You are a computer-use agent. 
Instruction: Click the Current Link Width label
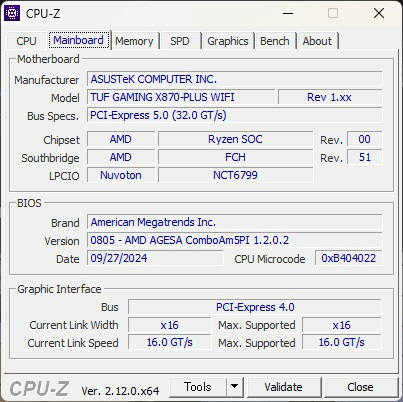74,325
